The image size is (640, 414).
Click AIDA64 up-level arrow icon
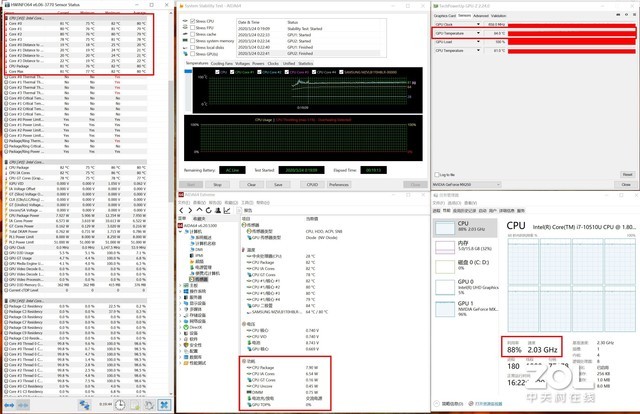pos(199,210)
